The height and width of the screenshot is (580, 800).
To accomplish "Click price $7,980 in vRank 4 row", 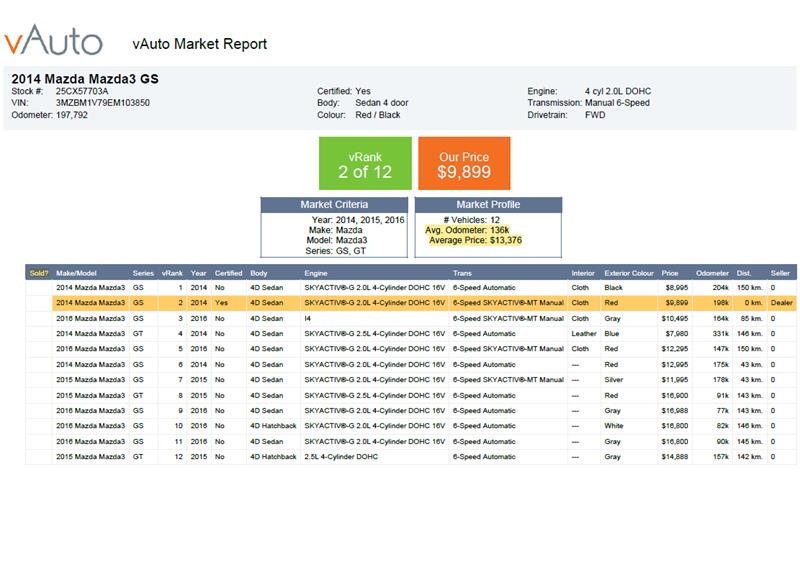I will pos(677,334).
